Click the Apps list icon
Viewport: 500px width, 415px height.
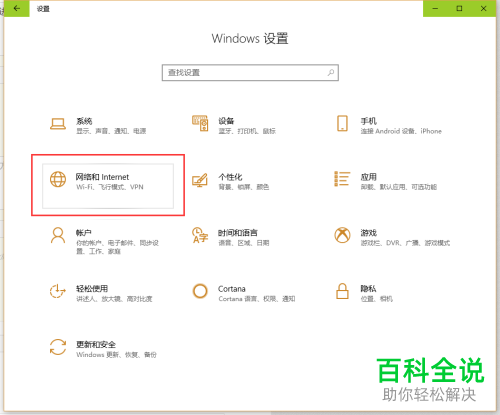(x=342, y=179)
